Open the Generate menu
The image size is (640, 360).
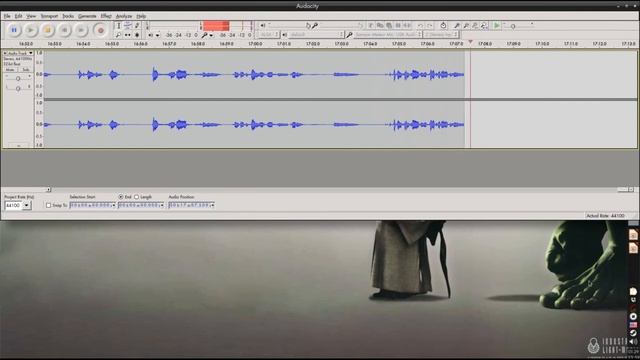87,16
